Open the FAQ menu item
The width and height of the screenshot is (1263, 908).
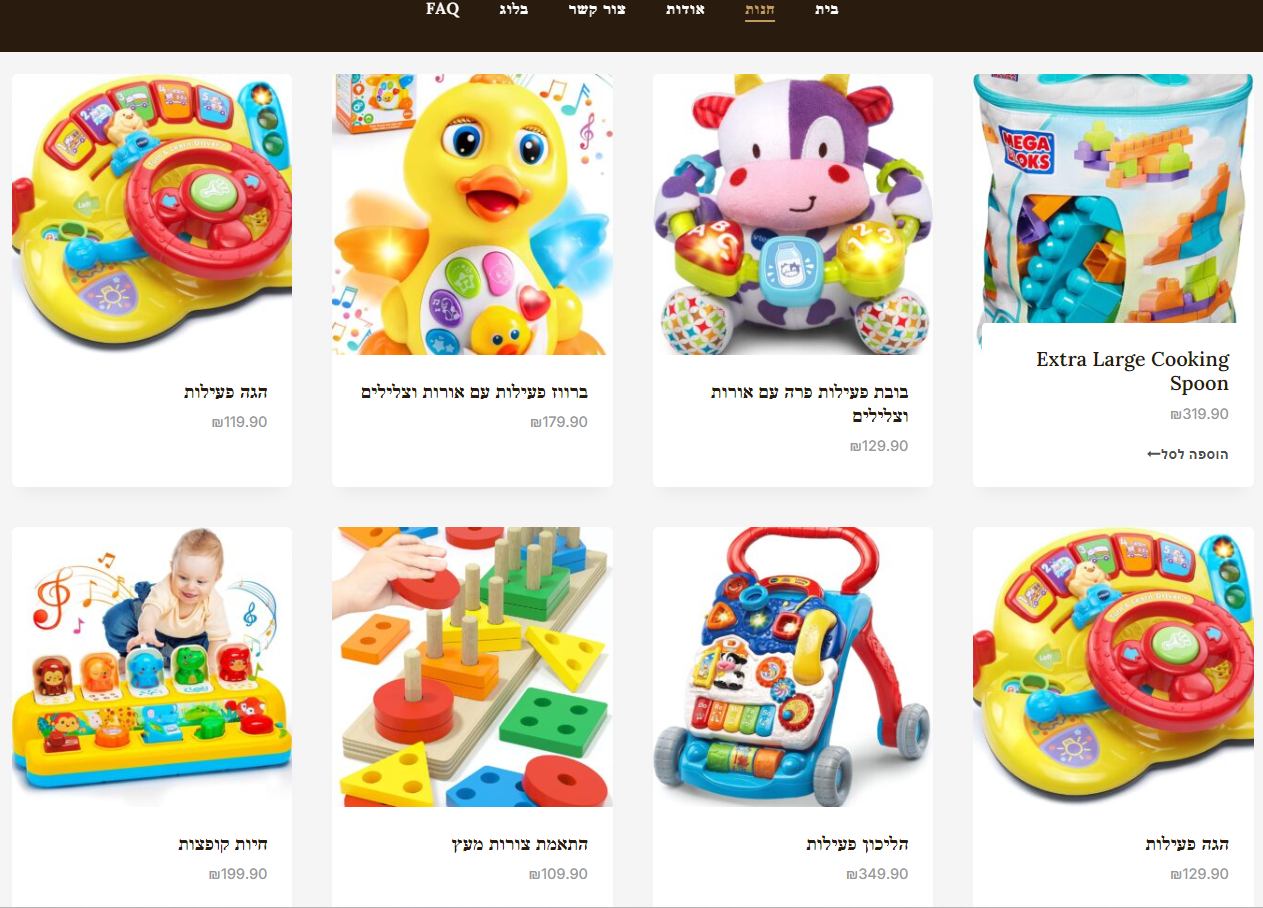pyautogui.click(x=443, y=9)
